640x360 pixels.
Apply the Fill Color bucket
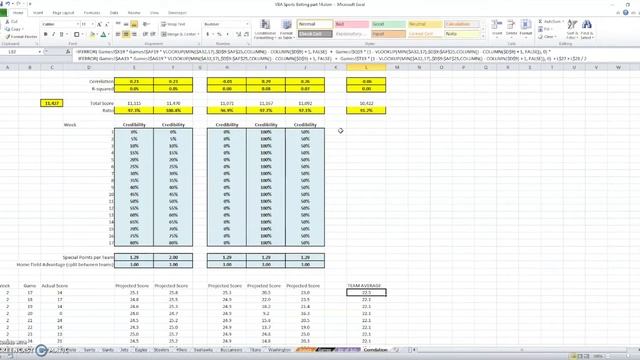(92, 35)
